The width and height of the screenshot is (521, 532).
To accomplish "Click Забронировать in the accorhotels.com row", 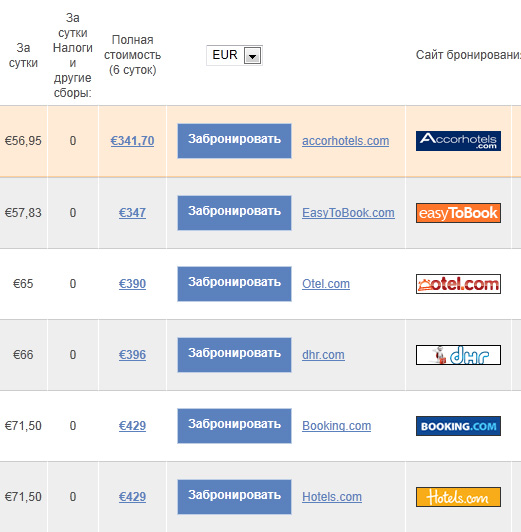I will 234,141.
